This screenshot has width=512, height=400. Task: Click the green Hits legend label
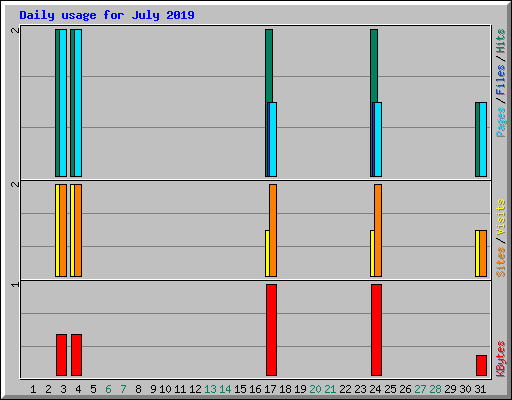501,41
